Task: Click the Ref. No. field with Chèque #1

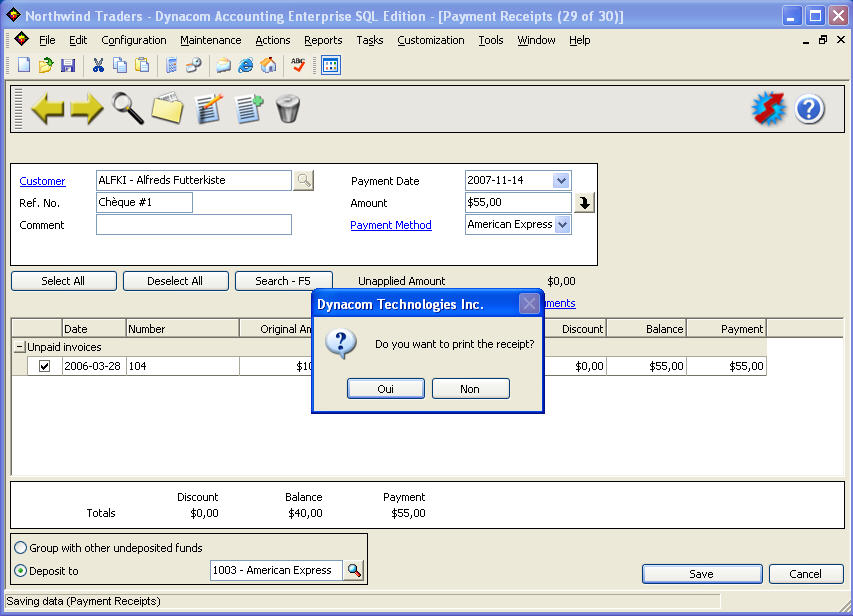Action: pyautogui.click(x=144, y=202)
